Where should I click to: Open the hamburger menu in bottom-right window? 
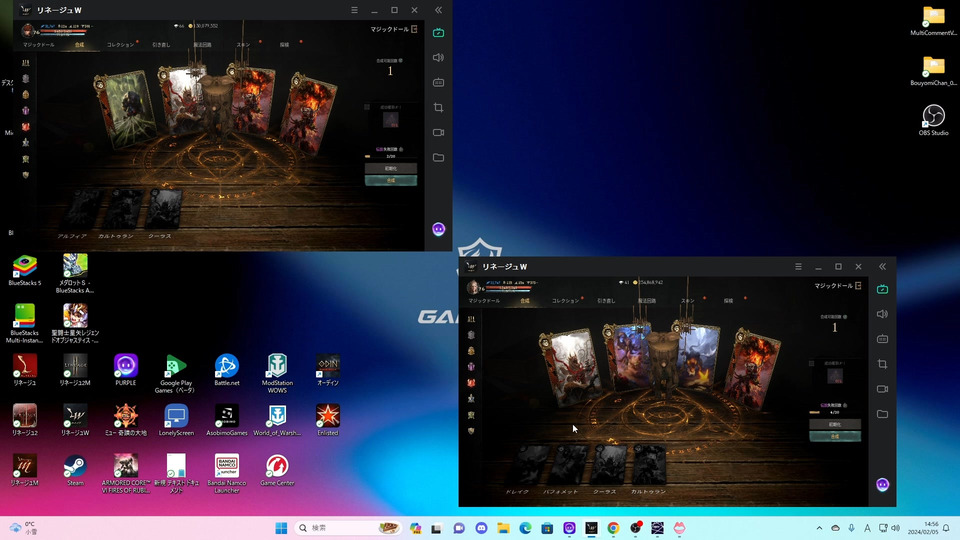click(798, 267)
